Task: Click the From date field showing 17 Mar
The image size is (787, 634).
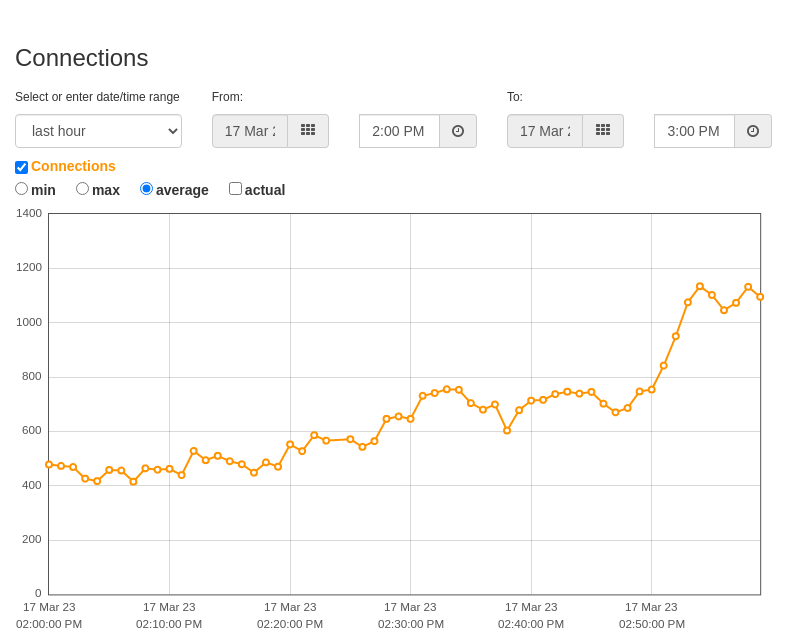Action: pos(250,131)
